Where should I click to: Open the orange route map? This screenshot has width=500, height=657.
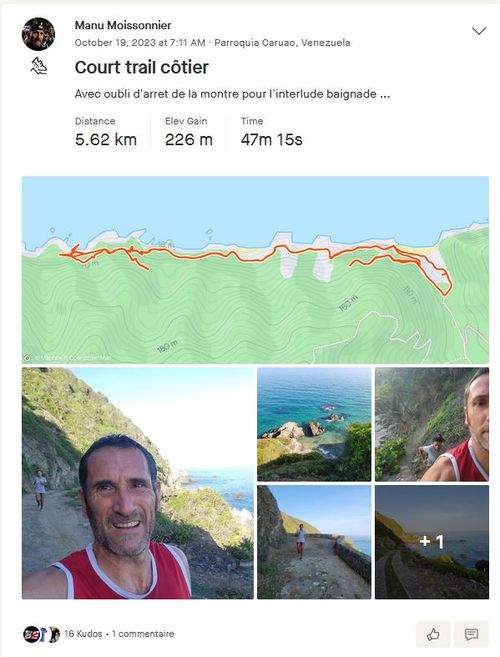pos(255,270)
